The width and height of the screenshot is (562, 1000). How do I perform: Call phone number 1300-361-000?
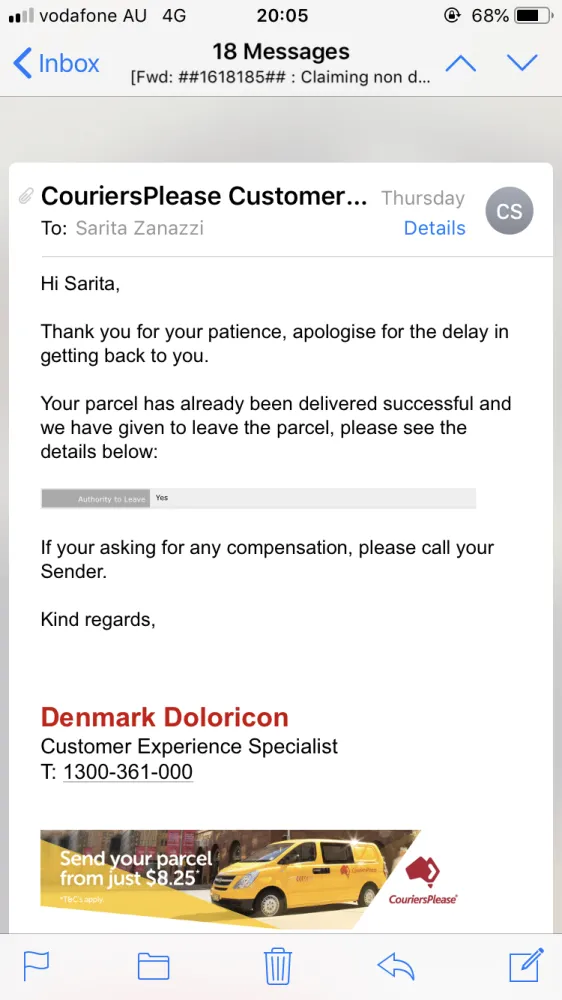tap(128, 772)
